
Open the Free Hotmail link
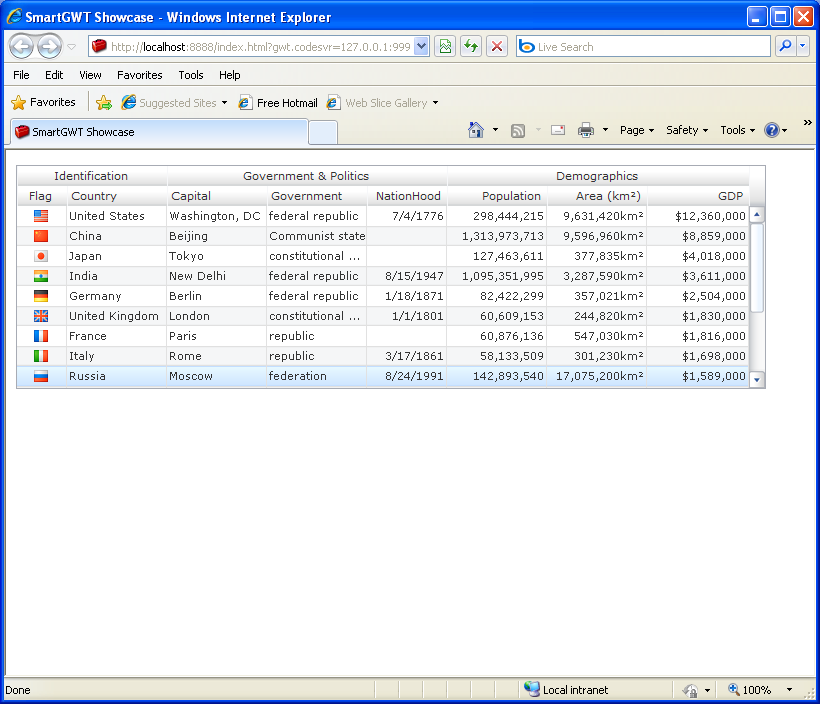(278, 103)
